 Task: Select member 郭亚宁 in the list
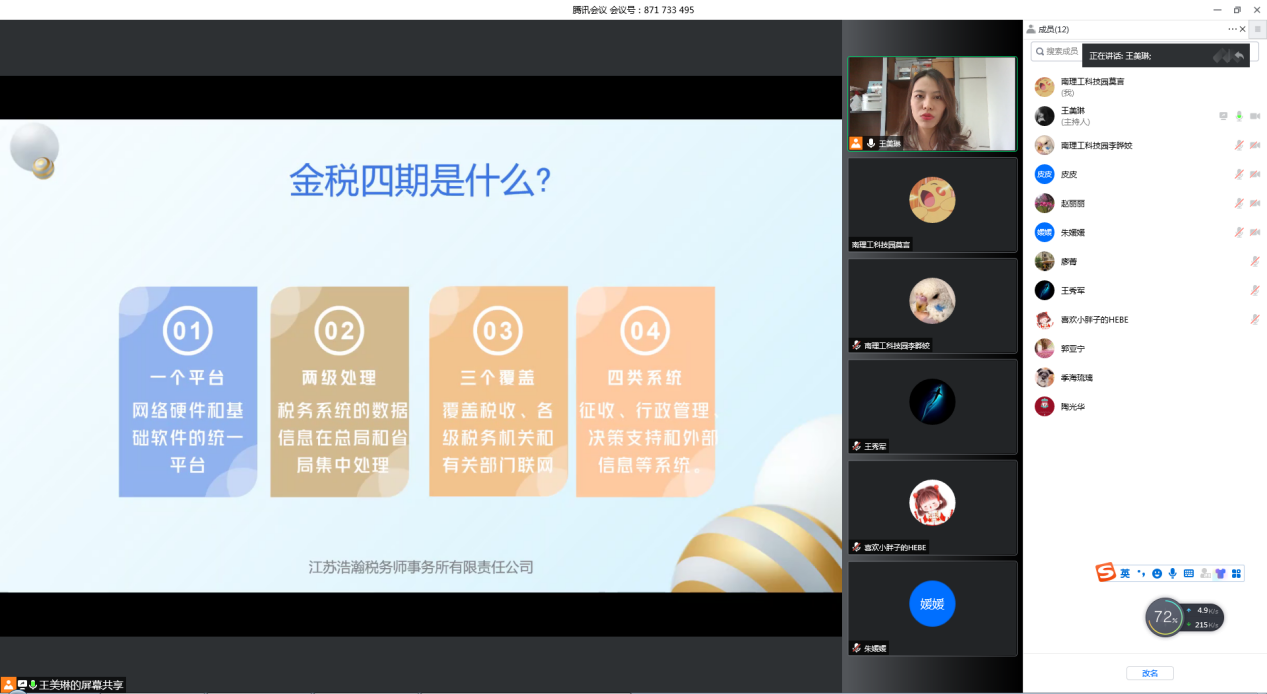tap(1074, 349)
